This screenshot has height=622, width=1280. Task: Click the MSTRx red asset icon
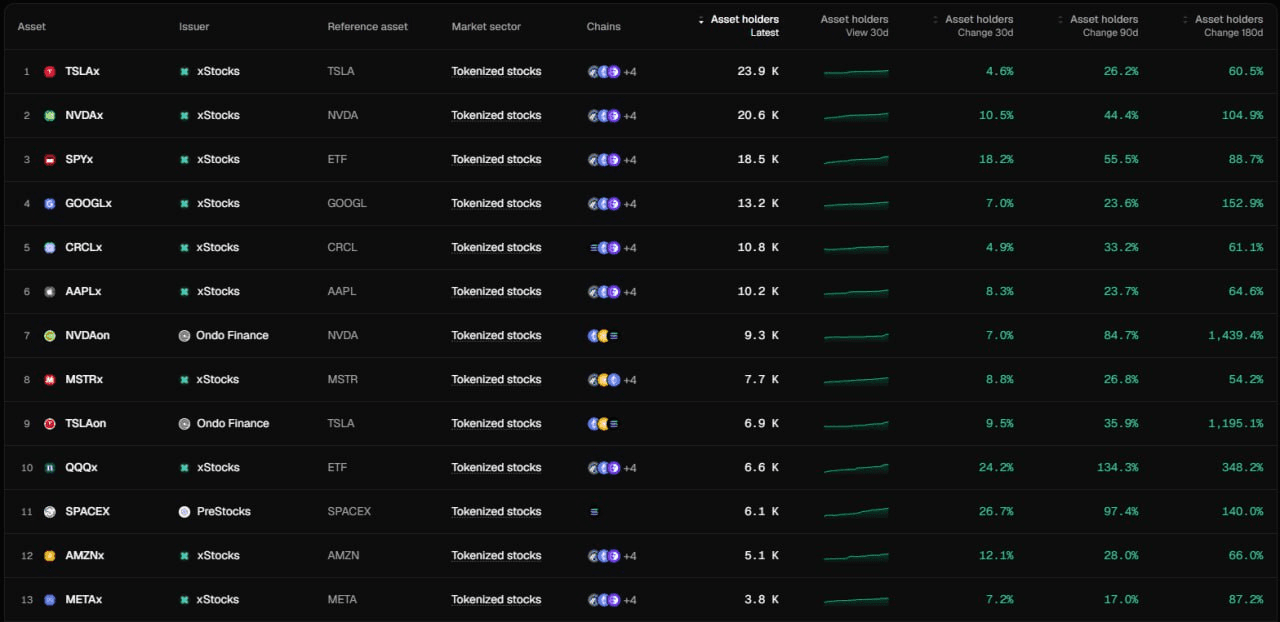pyautogui.click(x=50, y=380)
